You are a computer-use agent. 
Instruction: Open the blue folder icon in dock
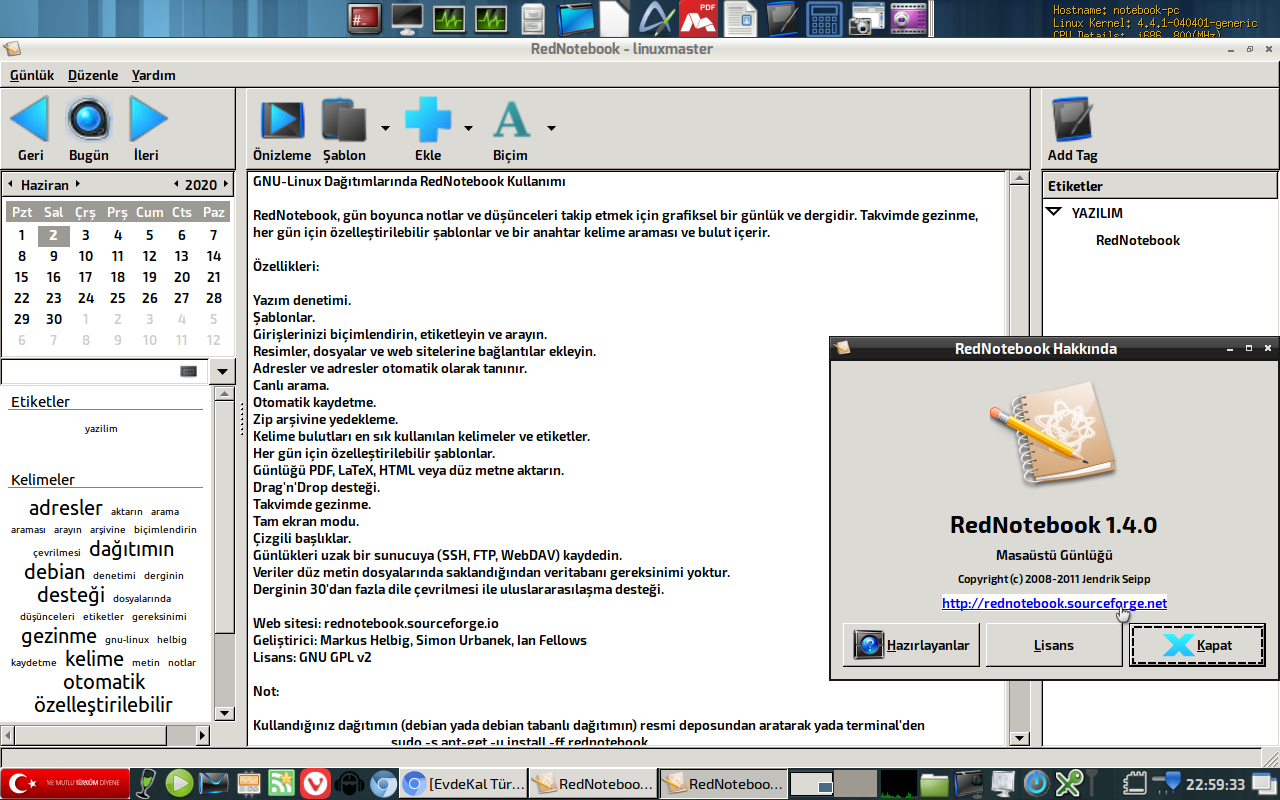tap(575, 18)
